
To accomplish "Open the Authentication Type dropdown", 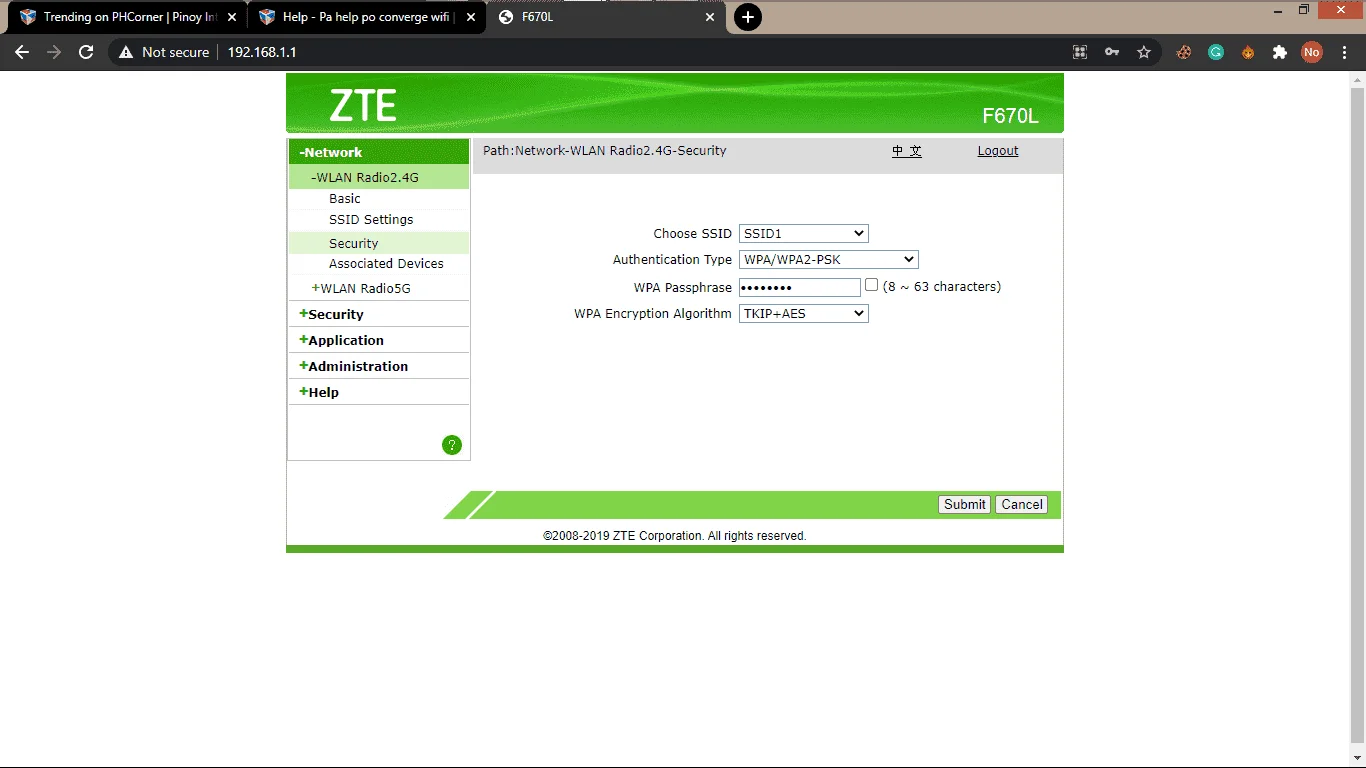I will point(829,259).
